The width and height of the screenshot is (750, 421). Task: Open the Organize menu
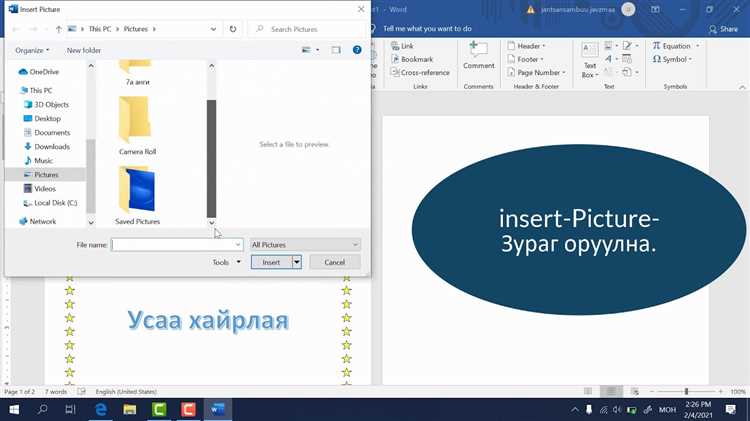click(32, 50)
